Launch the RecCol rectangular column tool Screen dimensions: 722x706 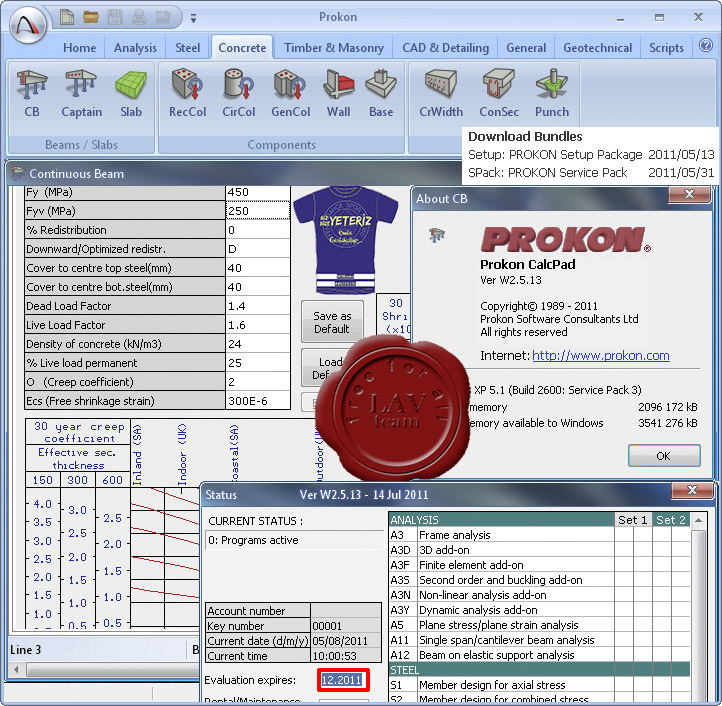(187, 93)
